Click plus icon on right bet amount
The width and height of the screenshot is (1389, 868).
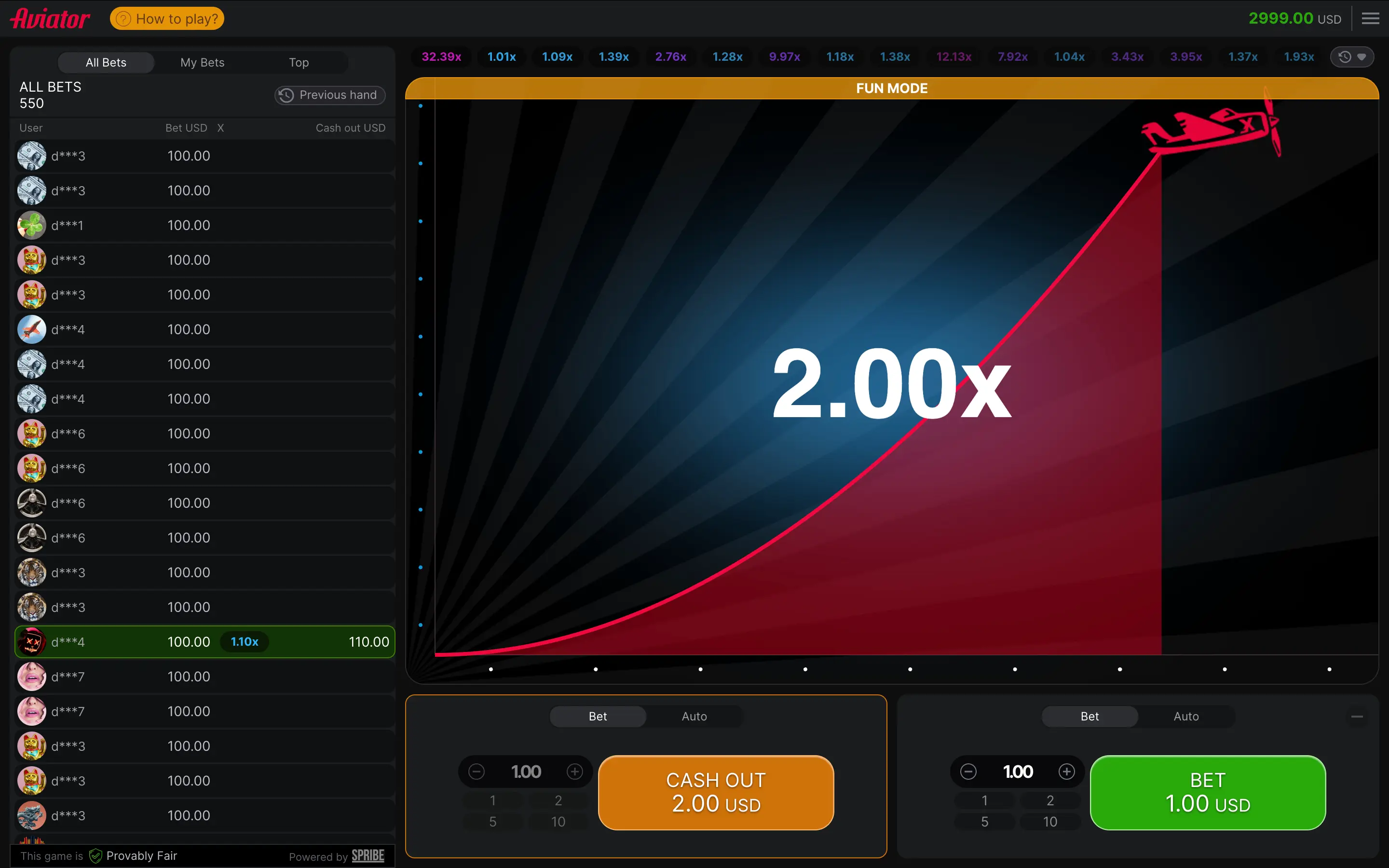[x=1066, y=772]
